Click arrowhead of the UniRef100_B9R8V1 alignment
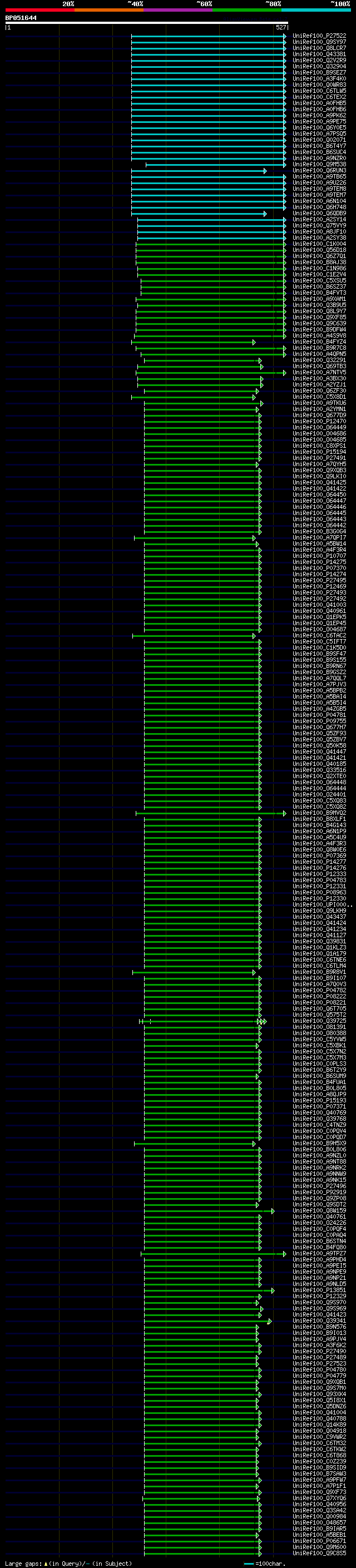This screenshot has height=1568, width=356. pyautogui.click(x=254, y=973)
